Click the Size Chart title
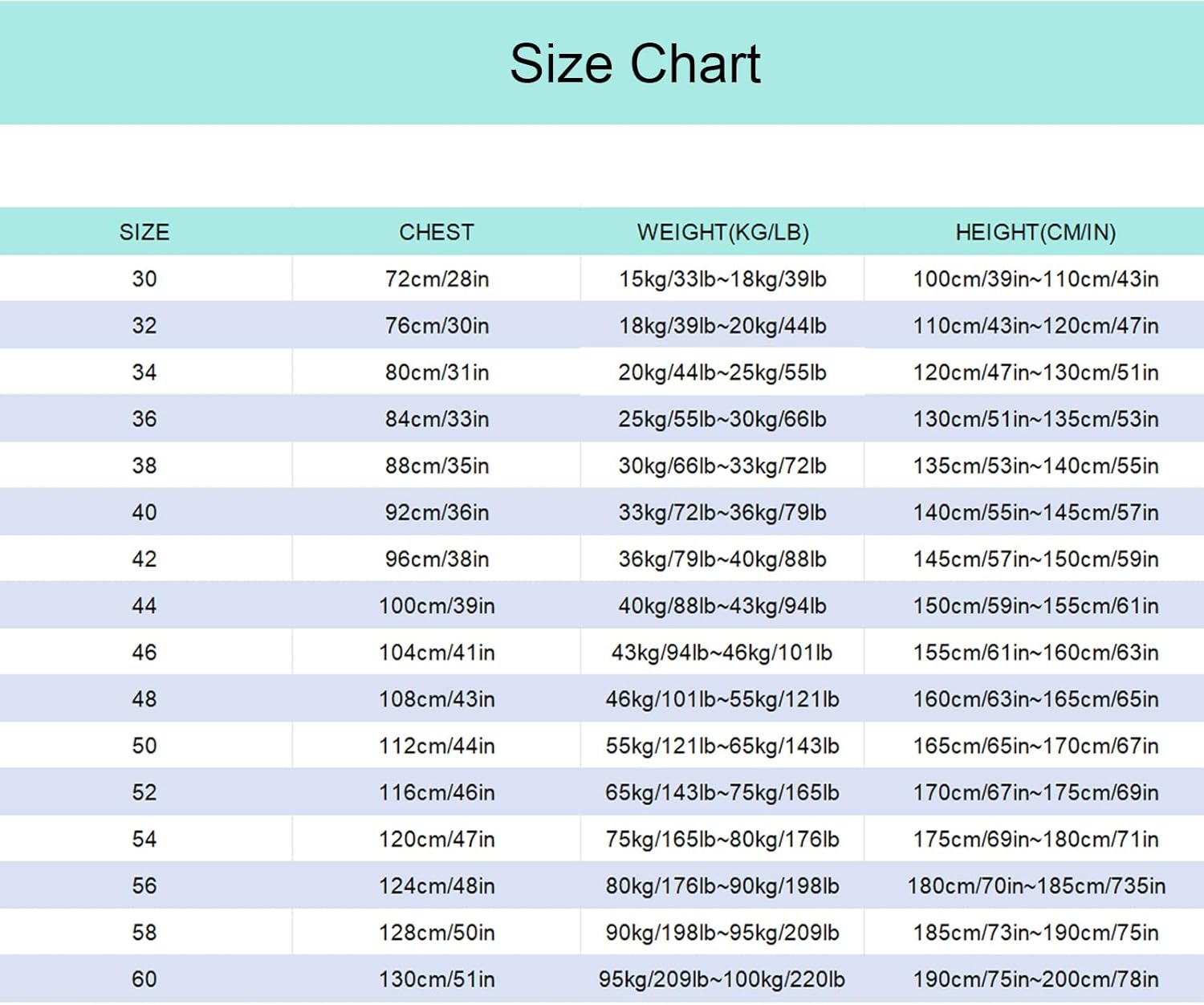 [635, 63]
